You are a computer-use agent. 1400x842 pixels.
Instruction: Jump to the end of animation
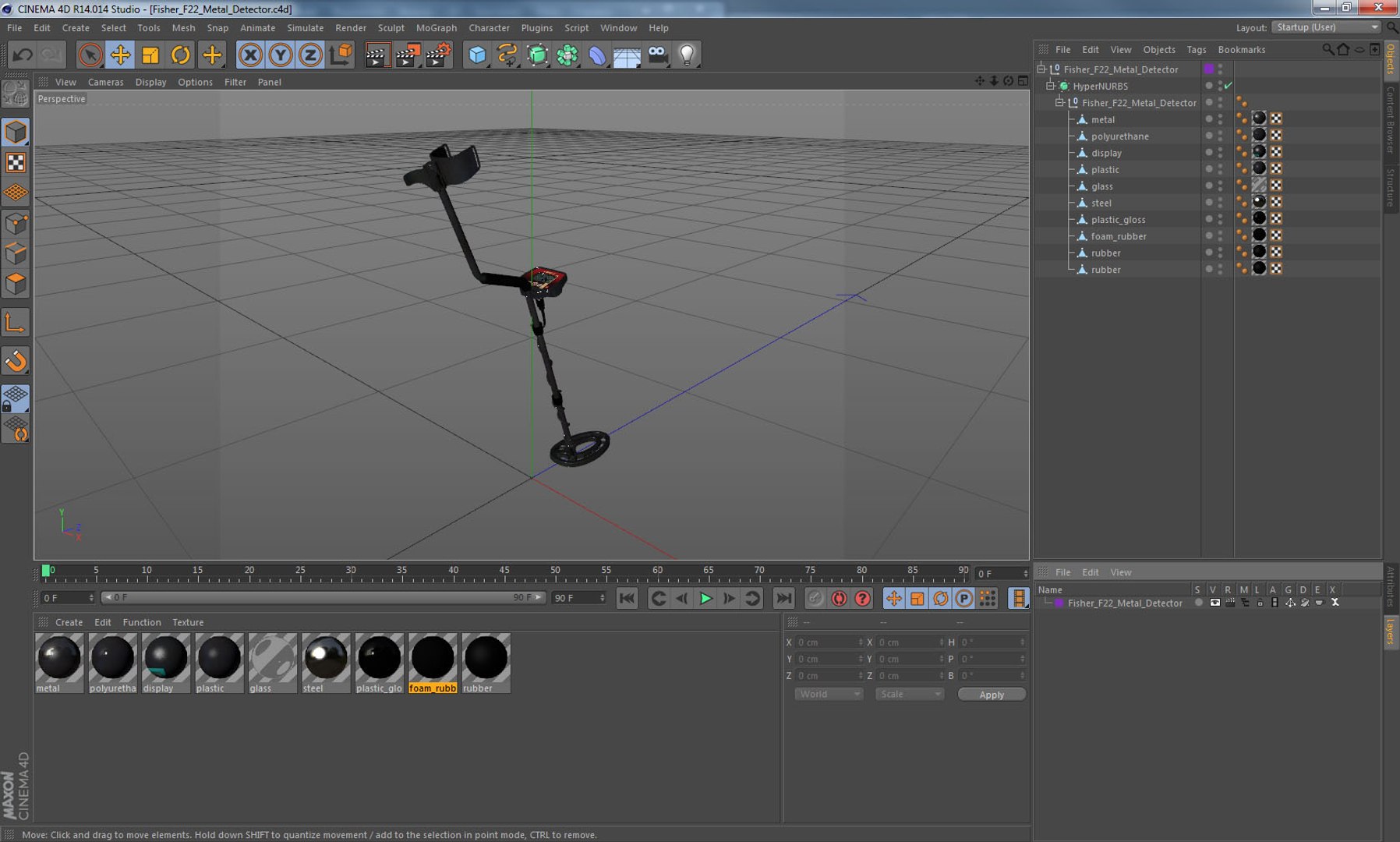pos(783,598)
